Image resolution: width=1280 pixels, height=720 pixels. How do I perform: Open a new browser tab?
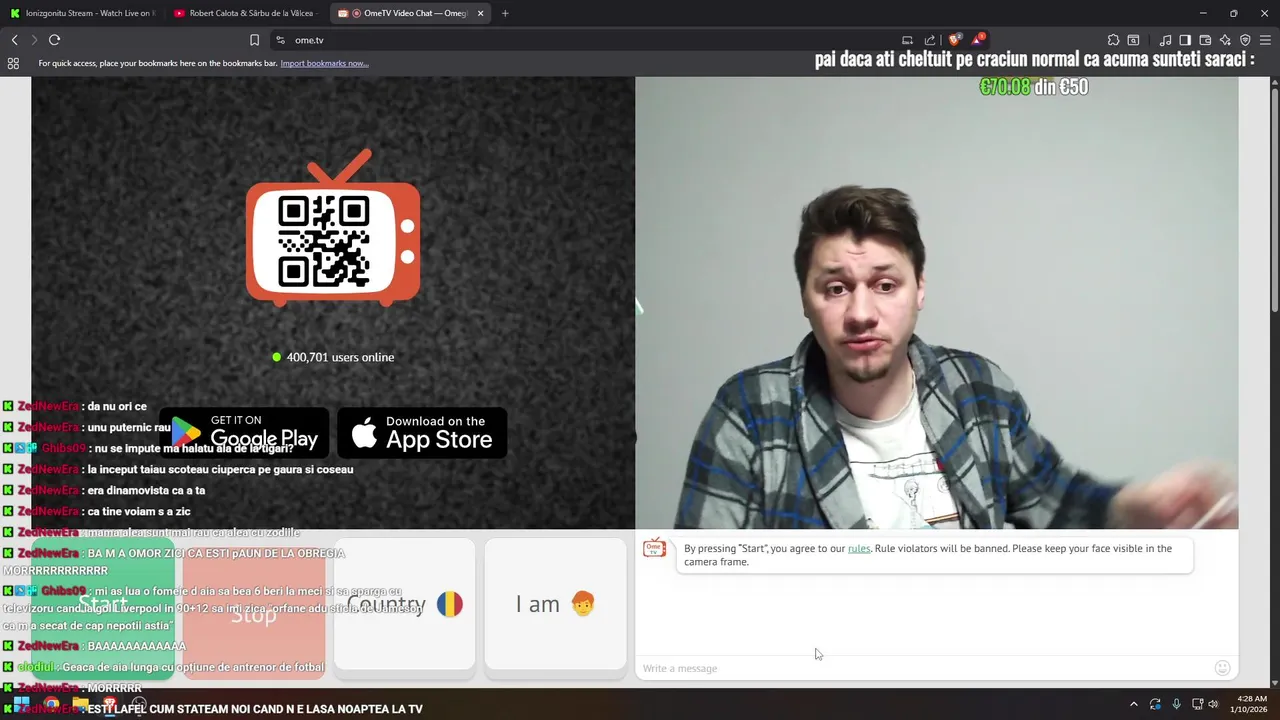tap(505, 13)
